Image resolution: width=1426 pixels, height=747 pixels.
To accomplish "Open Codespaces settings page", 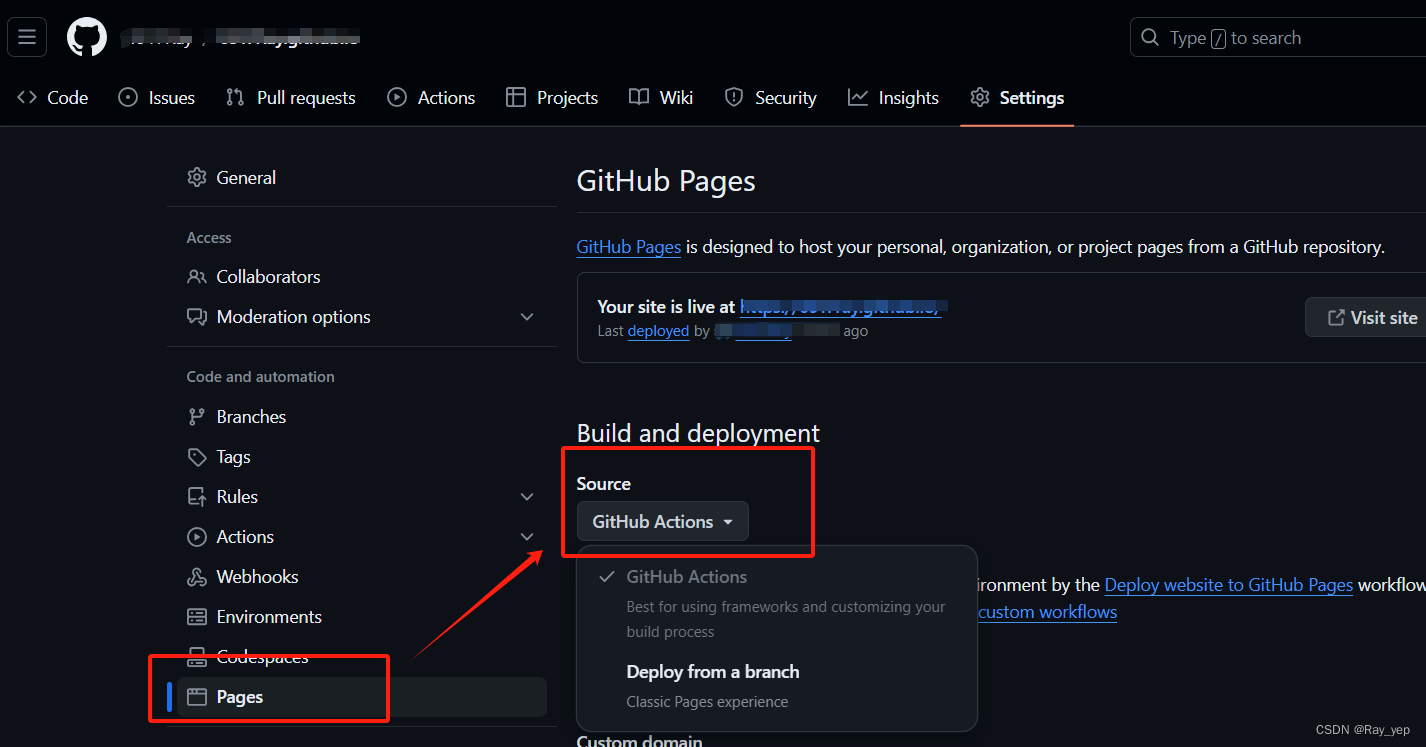I will (x=362, y=656).
